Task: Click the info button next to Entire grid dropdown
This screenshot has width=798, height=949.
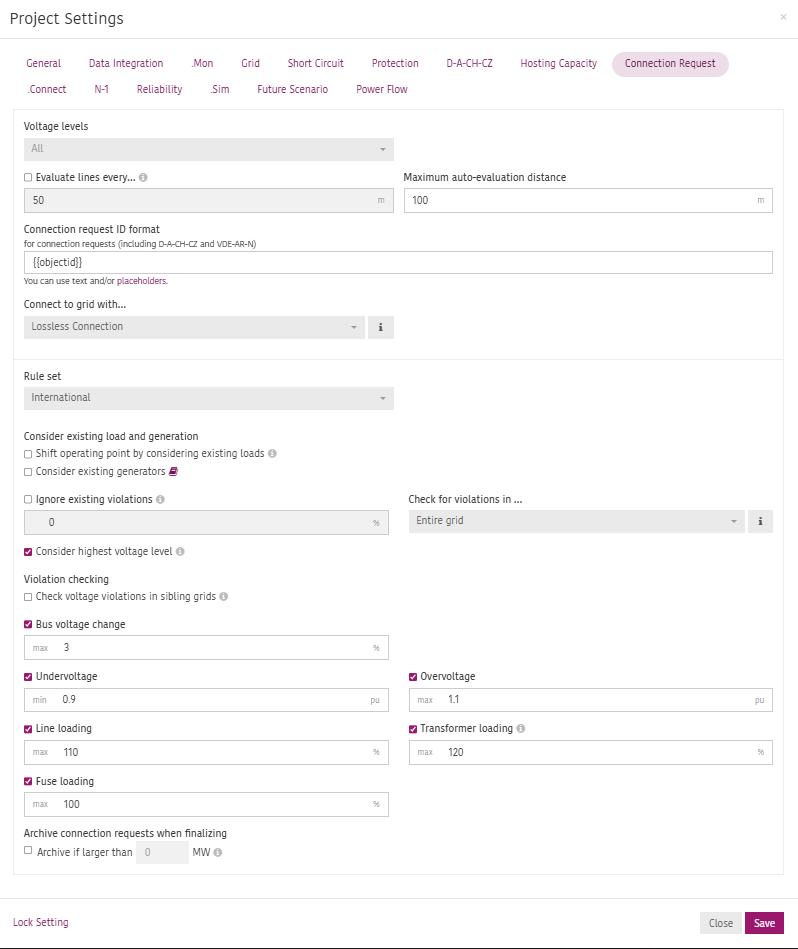Action: (761, 521)
